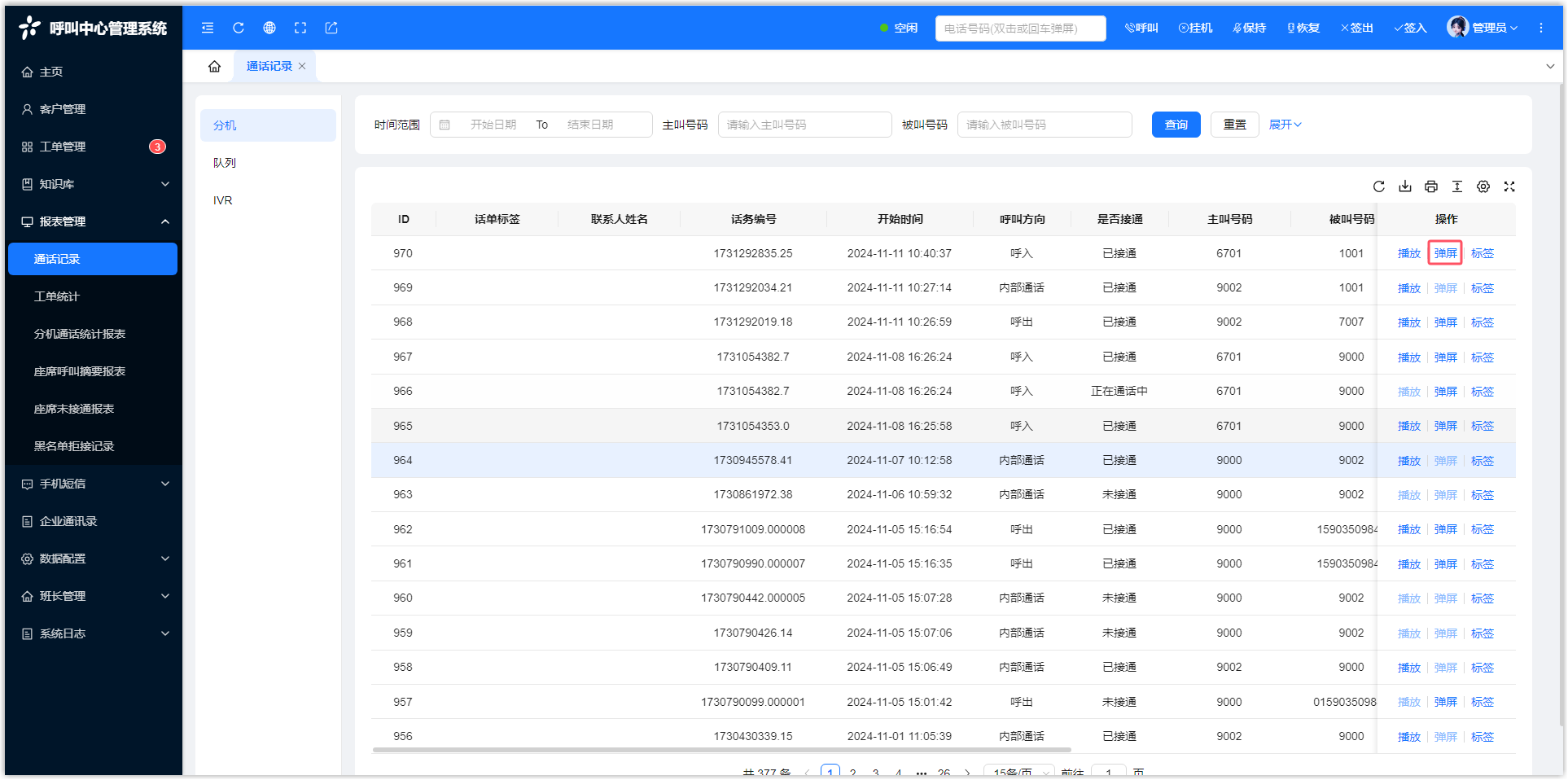This screenshot has width=1568, height=780.
Task: Toggle fullscreen via header fullscreen icon
Action: tap(300, 28)
